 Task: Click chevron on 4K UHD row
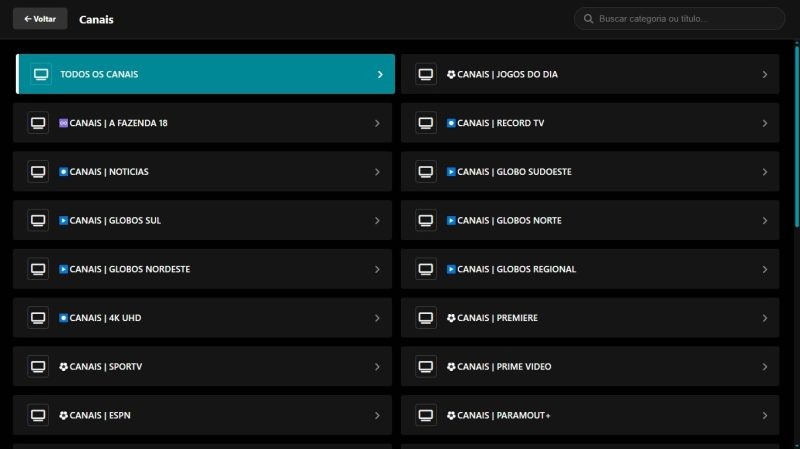pyautogui.click(x=377, y=318)
